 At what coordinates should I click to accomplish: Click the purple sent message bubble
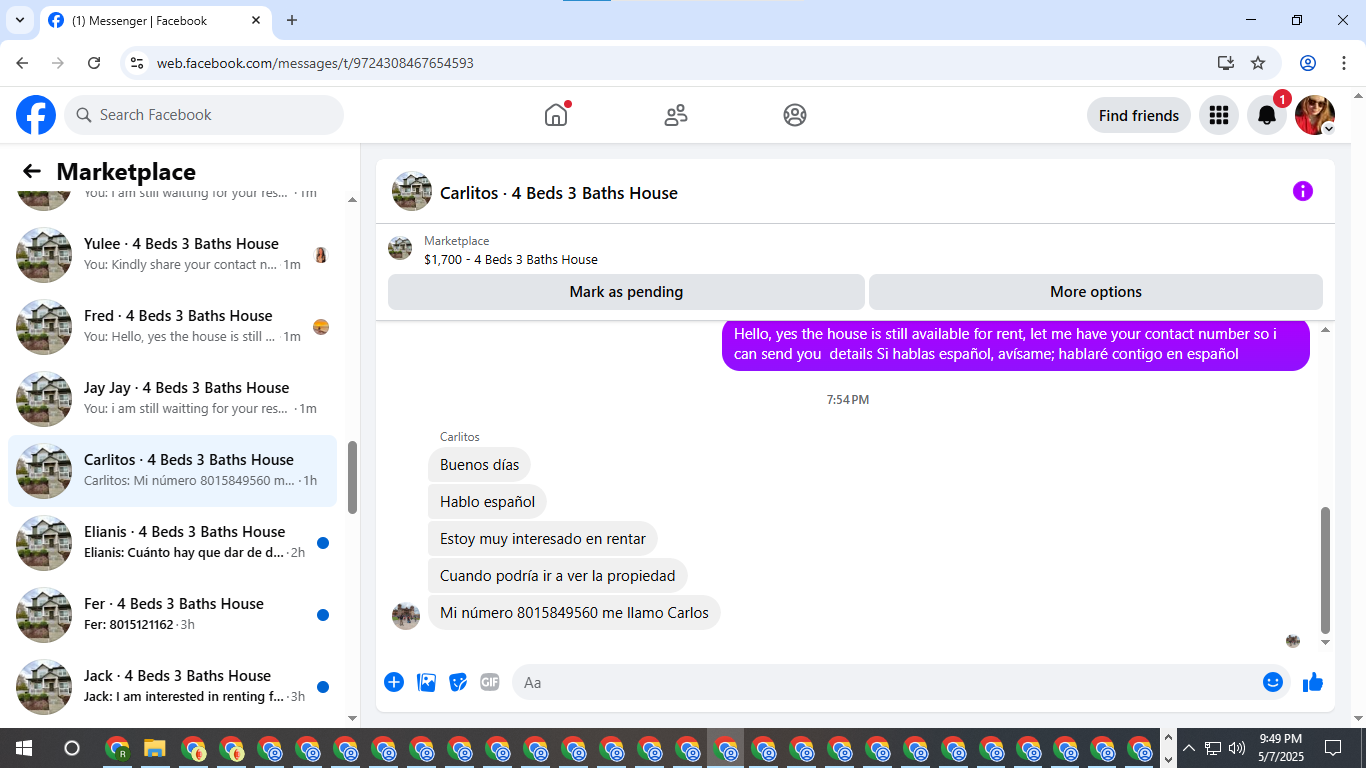point(1015,344)
